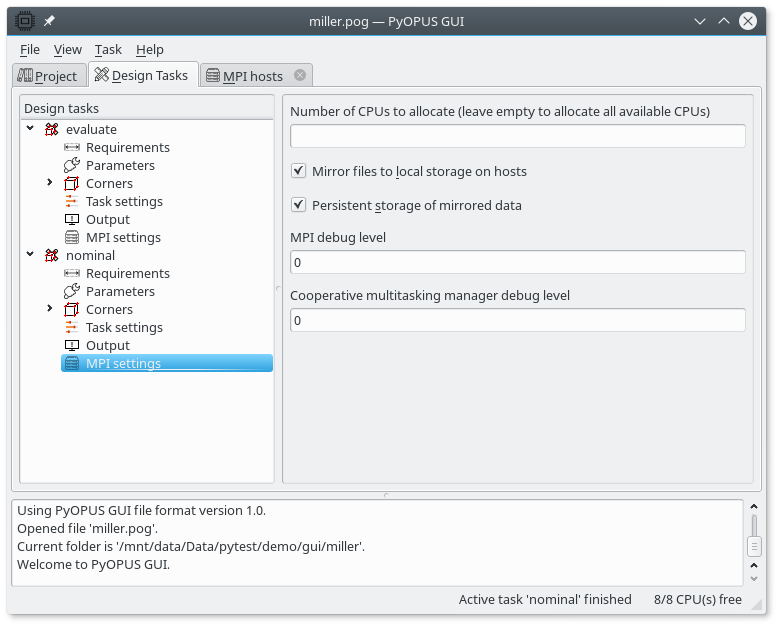Expand Corners under evaluate task
This screenshot has height=627, width=779.
click(x=49, y=183)
